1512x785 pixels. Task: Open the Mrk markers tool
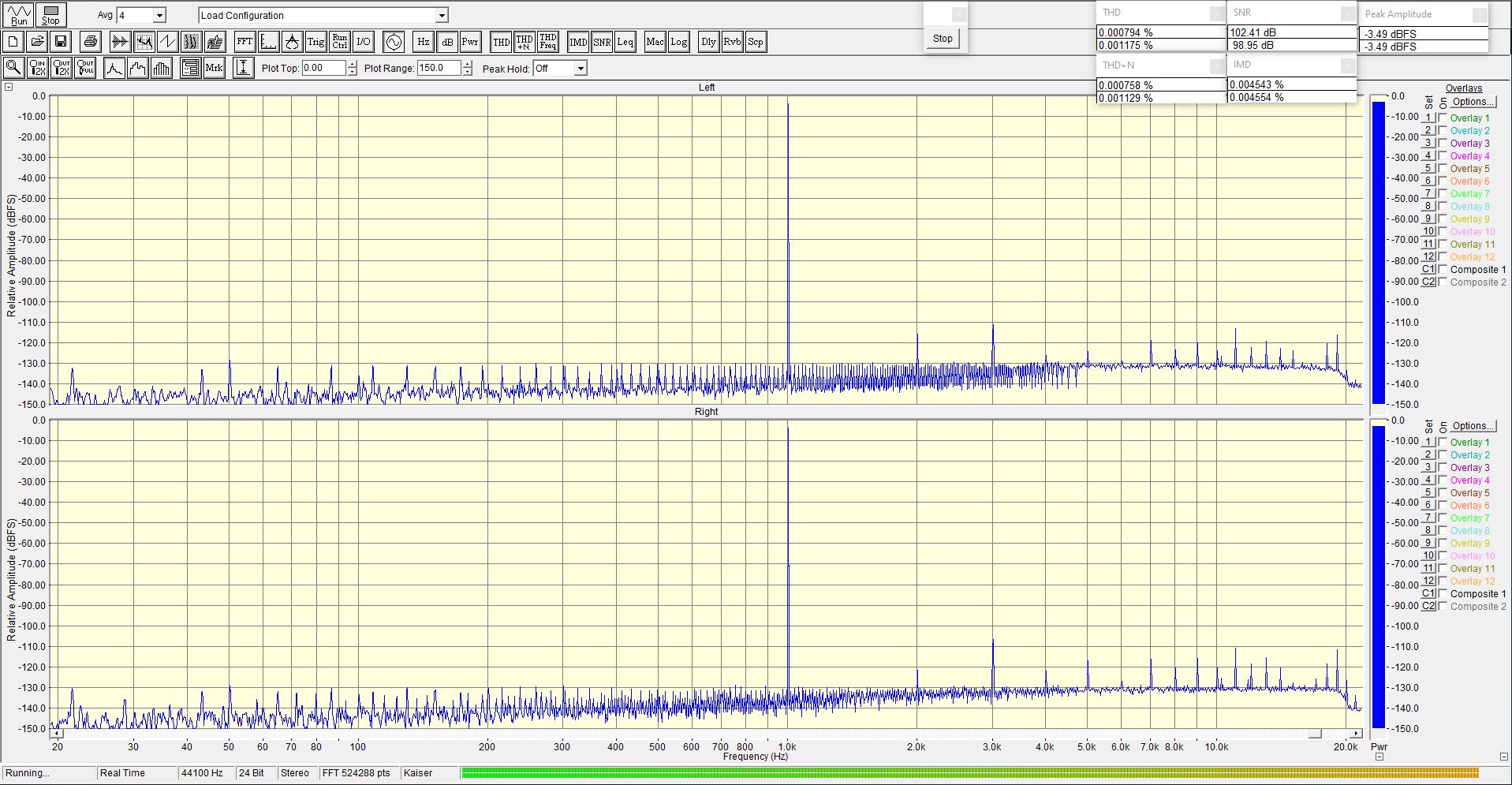tap(214, 68)
